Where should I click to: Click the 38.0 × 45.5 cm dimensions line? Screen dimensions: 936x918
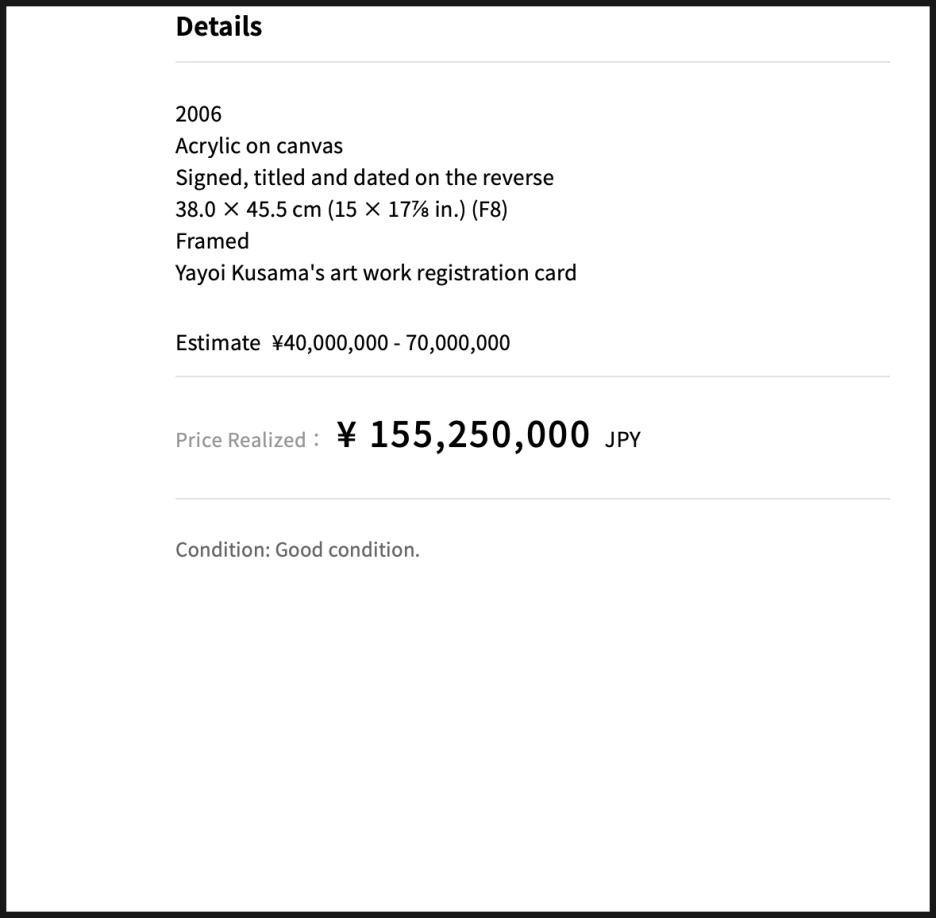(341, 210)
